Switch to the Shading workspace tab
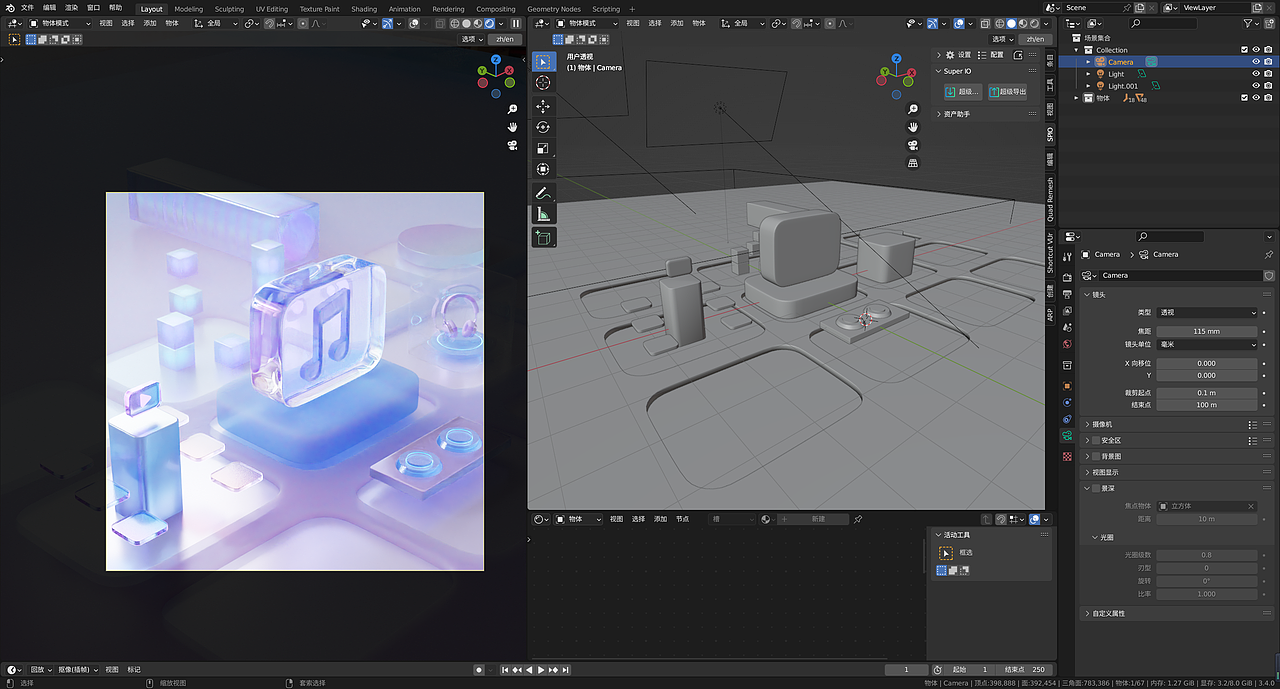 point(363,9)
